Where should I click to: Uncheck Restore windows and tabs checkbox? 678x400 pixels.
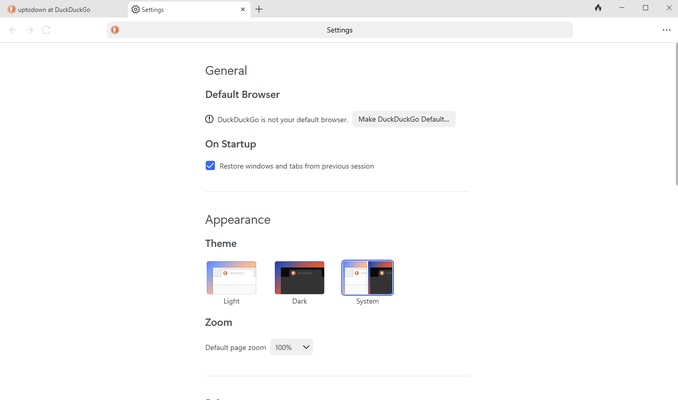(210, 166)
